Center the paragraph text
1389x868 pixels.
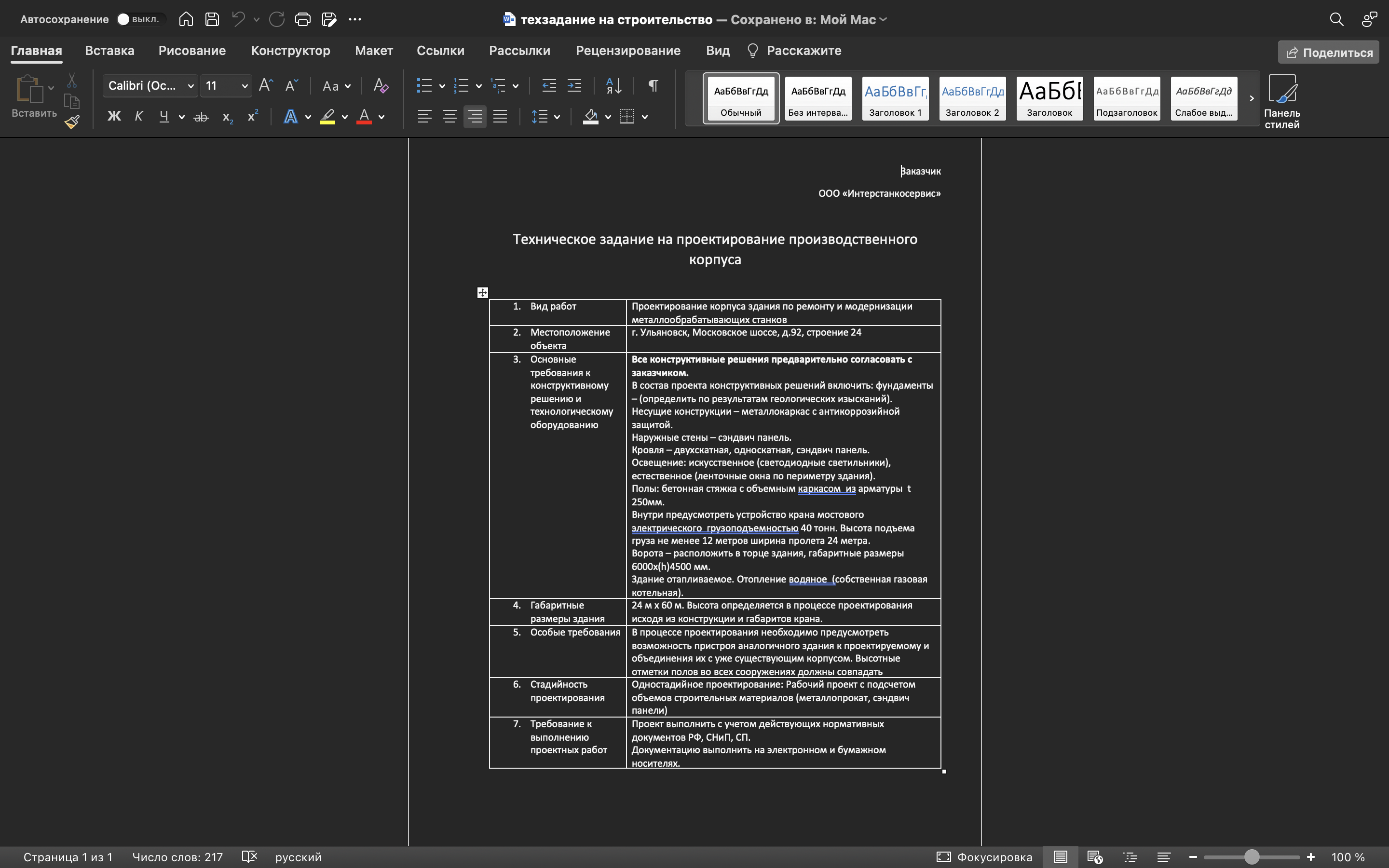pyautogui.click(x=449, y=117)
